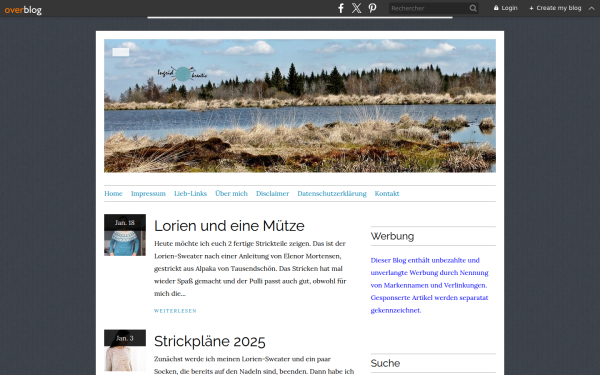
Task: Open the Jan. 3 post thumbnail
Action: [125, 350]
